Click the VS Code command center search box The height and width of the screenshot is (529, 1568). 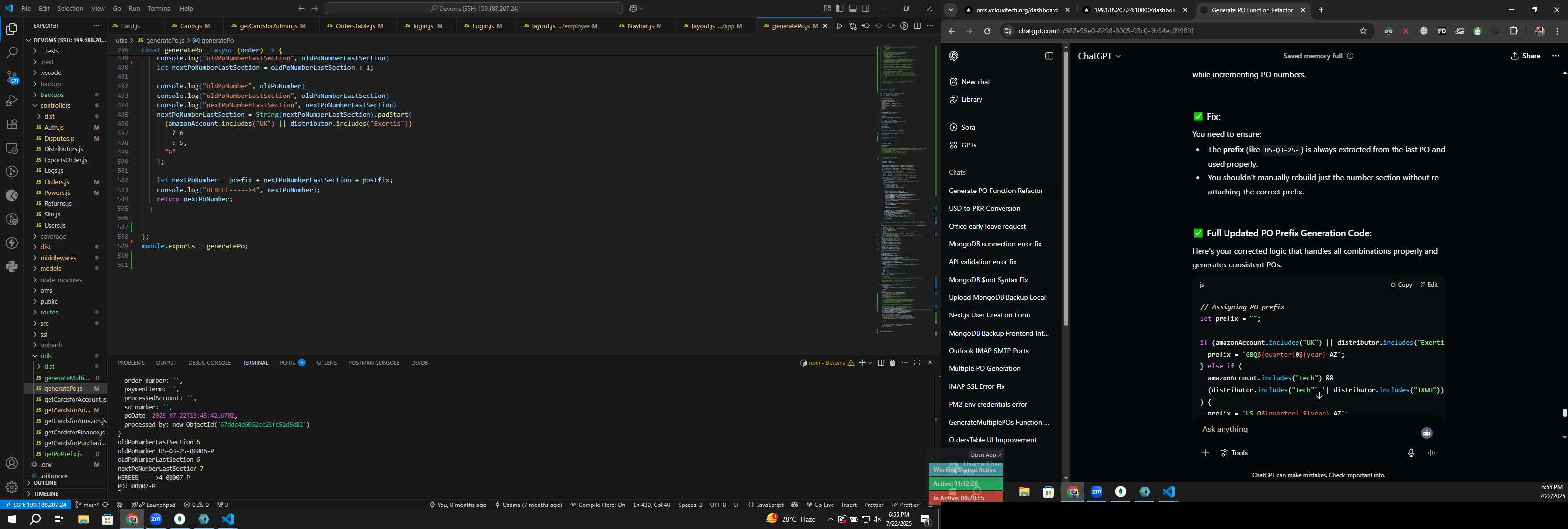pyautogui.click(x=473, y=8)
